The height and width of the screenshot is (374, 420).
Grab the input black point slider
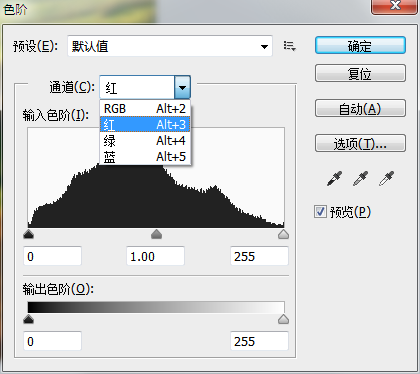pos(29,234)
